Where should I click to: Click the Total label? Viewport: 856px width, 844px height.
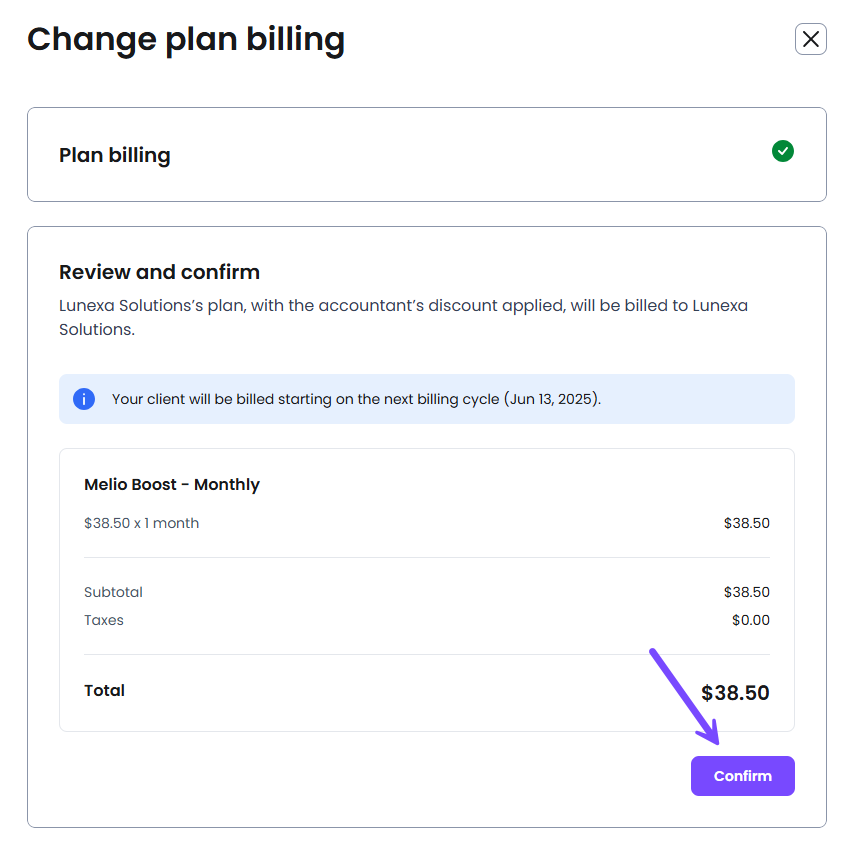pyautogui.click(x=104, y=691)
